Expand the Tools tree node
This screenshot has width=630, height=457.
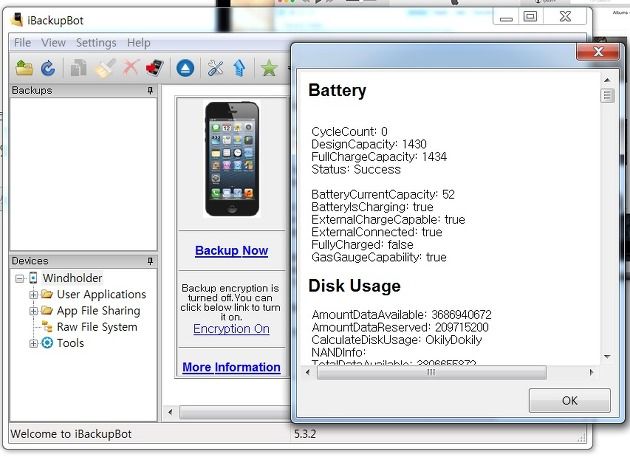click(x=34, y=343)
